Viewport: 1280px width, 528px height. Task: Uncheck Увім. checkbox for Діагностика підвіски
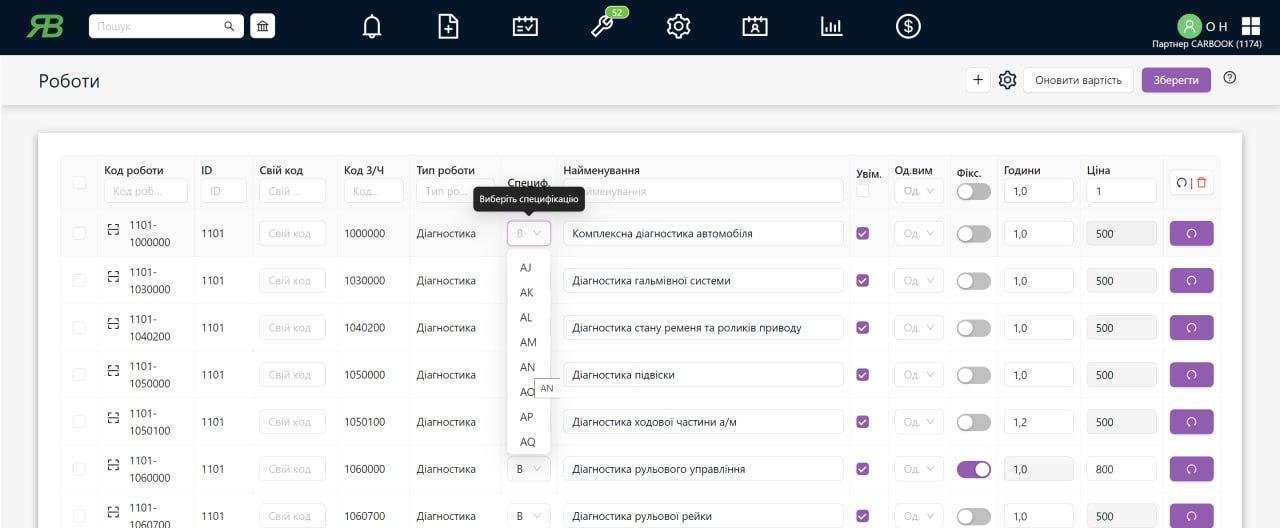coord(863,375)
